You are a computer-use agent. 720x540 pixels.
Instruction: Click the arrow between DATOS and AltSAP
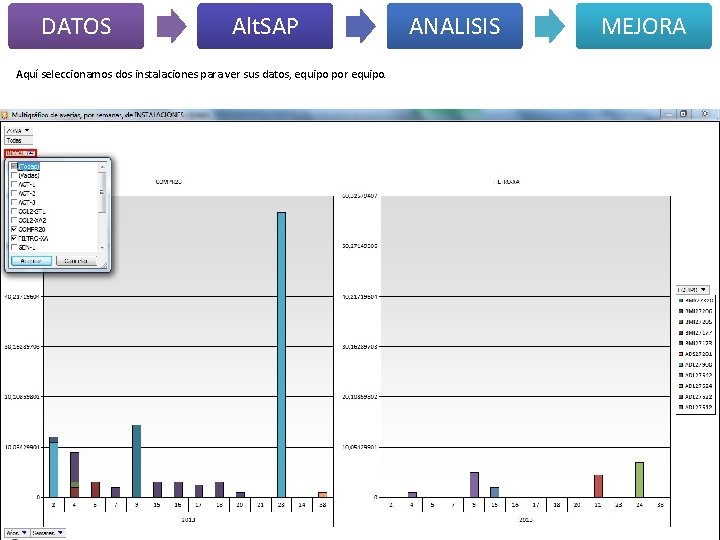click(x=171, y=26)
